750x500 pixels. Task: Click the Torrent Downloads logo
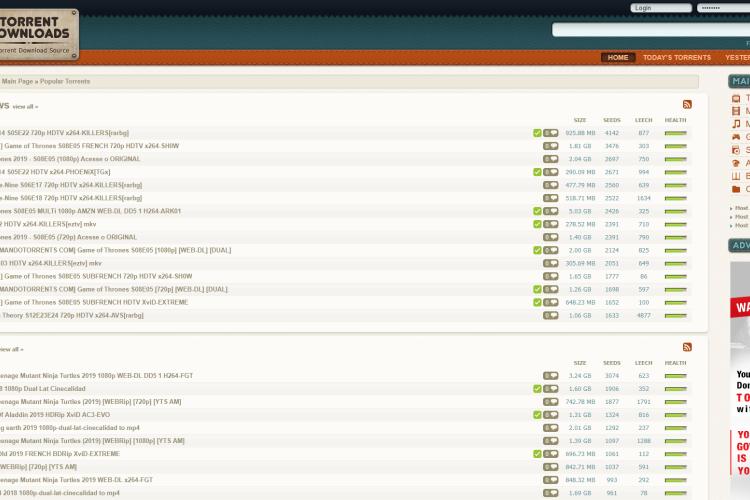click(38, 34)
